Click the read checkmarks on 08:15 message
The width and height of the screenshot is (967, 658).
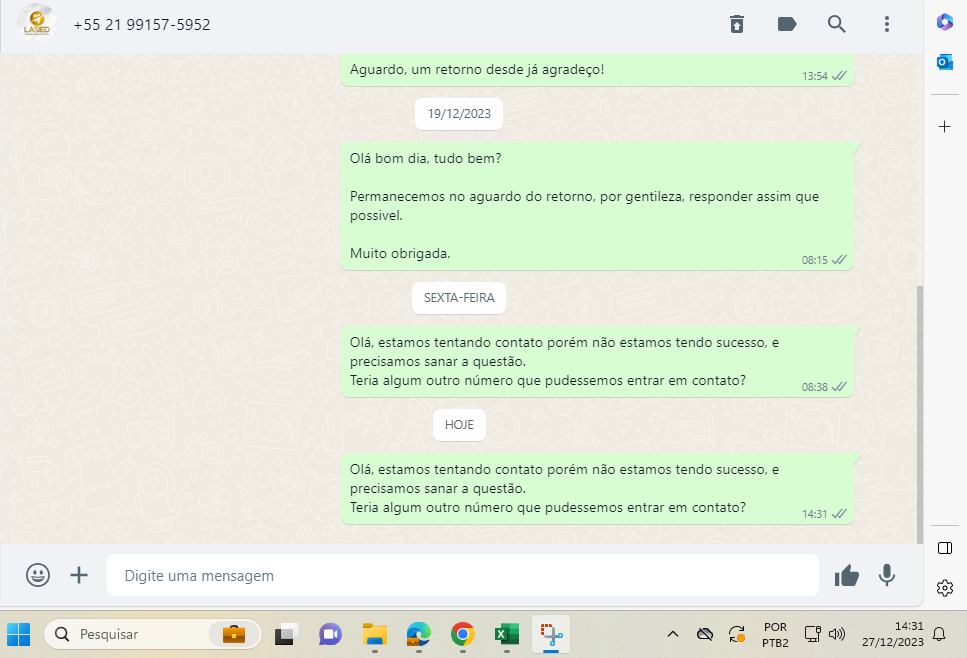(839, 260)
